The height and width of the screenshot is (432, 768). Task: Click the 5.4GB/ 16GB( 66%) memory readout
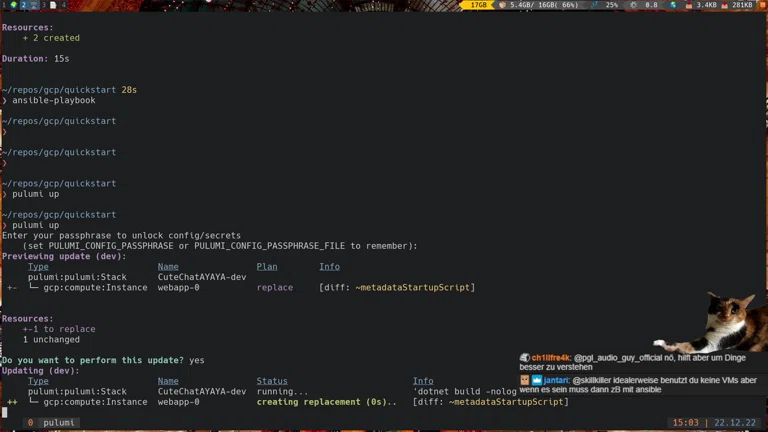coord(544,5)
